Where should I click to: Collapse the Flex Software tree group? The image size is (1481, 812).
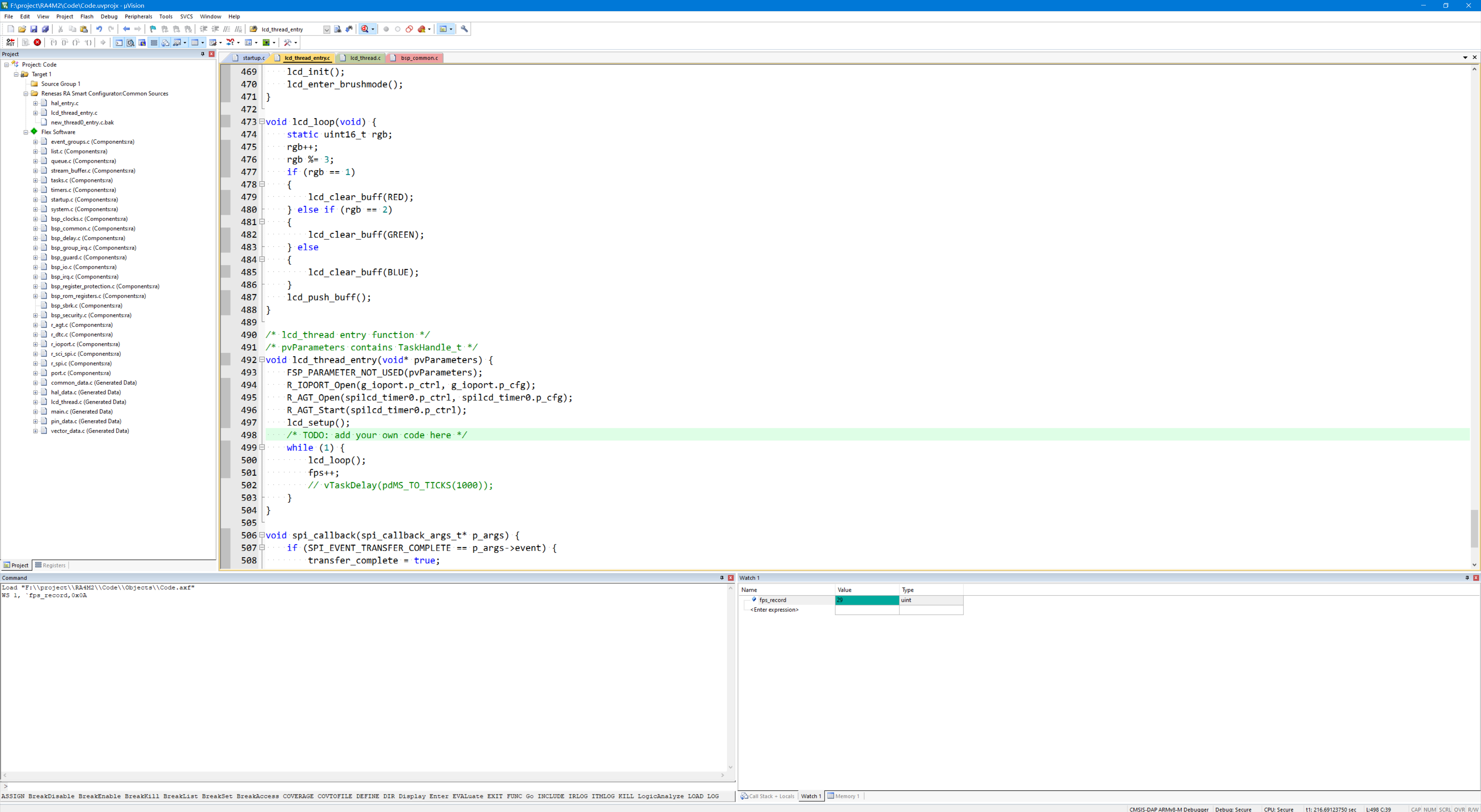point(26,132)
